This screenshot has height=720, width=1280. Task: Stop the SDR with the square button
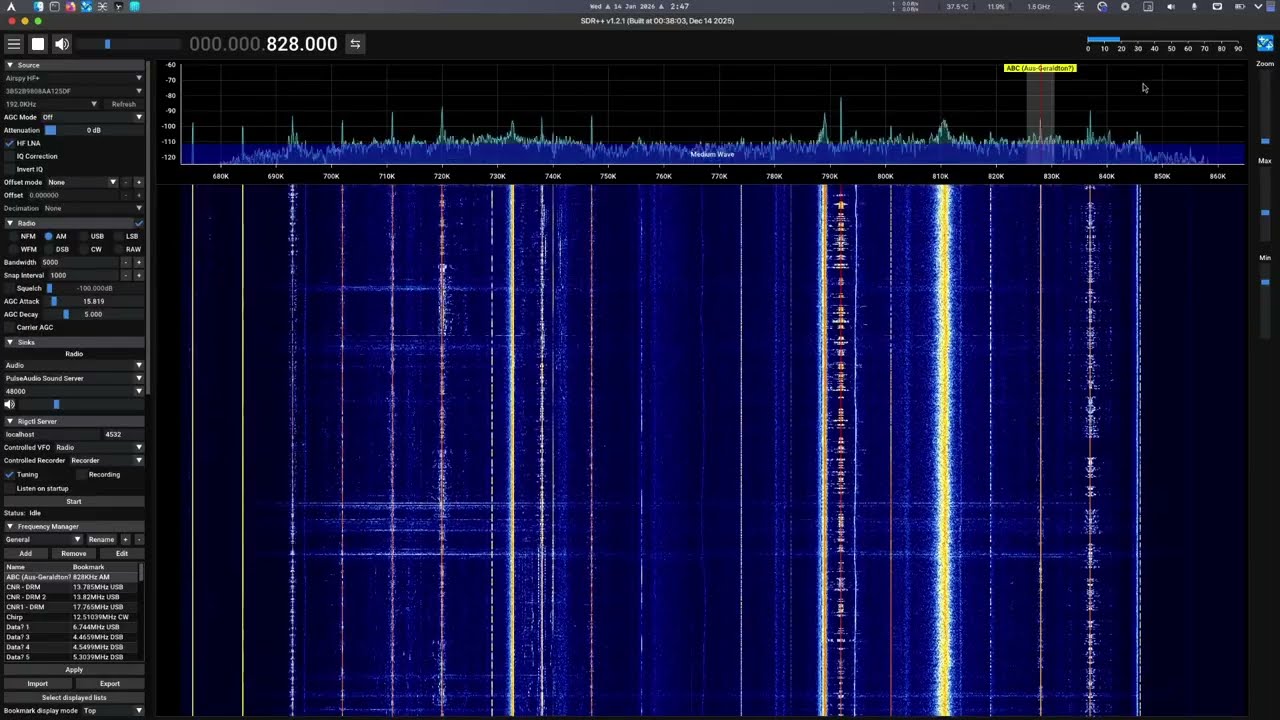38,44
